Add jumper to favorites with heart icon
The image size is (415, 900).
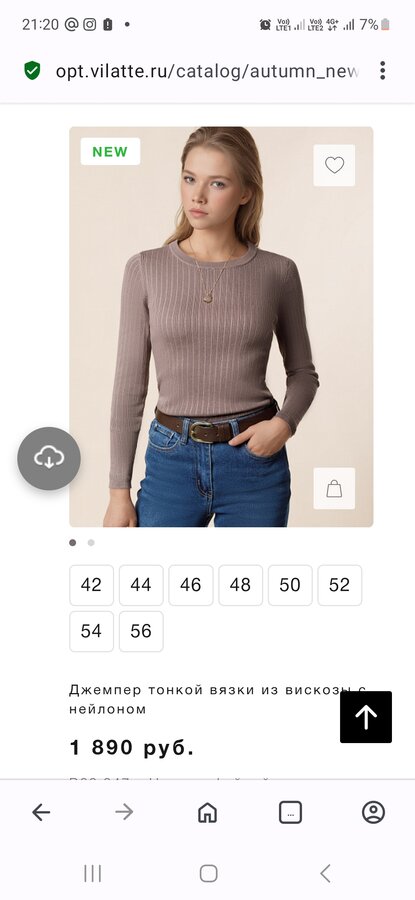pos(334,165)
